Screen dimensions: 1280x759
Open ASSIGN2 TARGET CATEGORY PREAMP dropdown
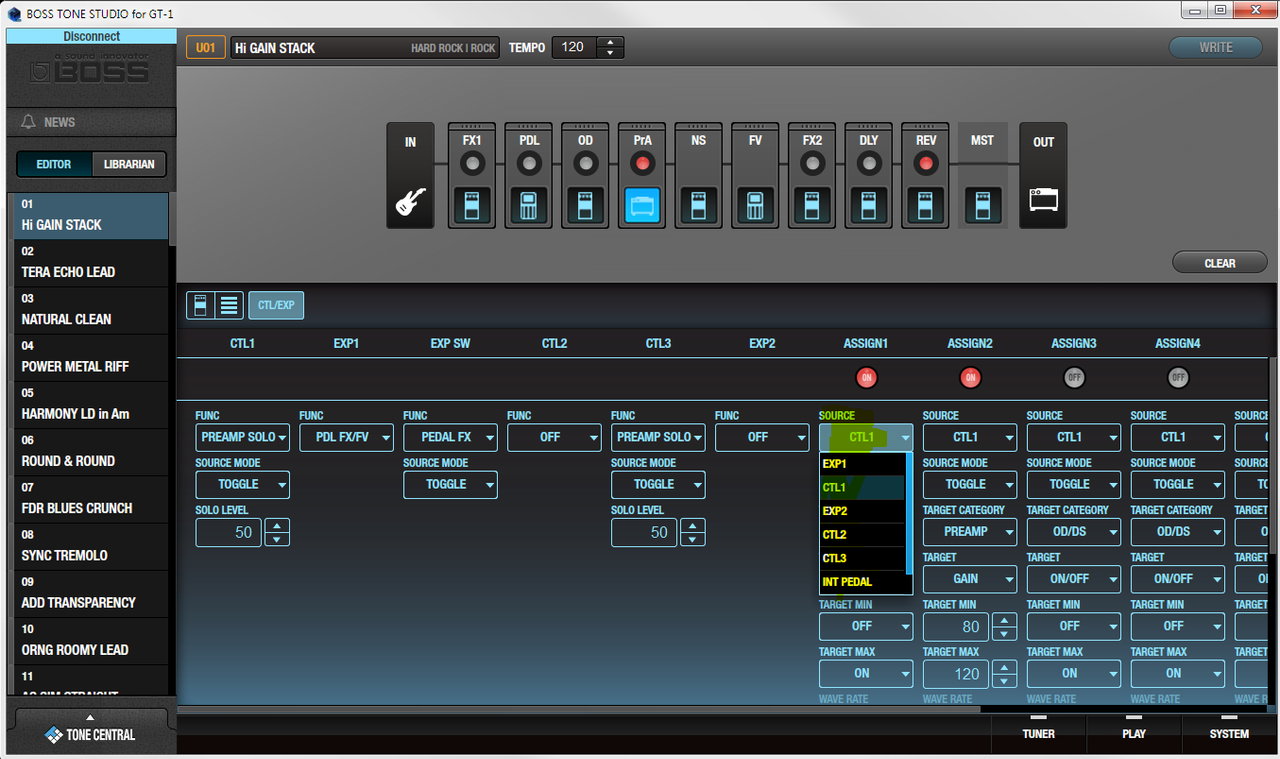(971, 532)
